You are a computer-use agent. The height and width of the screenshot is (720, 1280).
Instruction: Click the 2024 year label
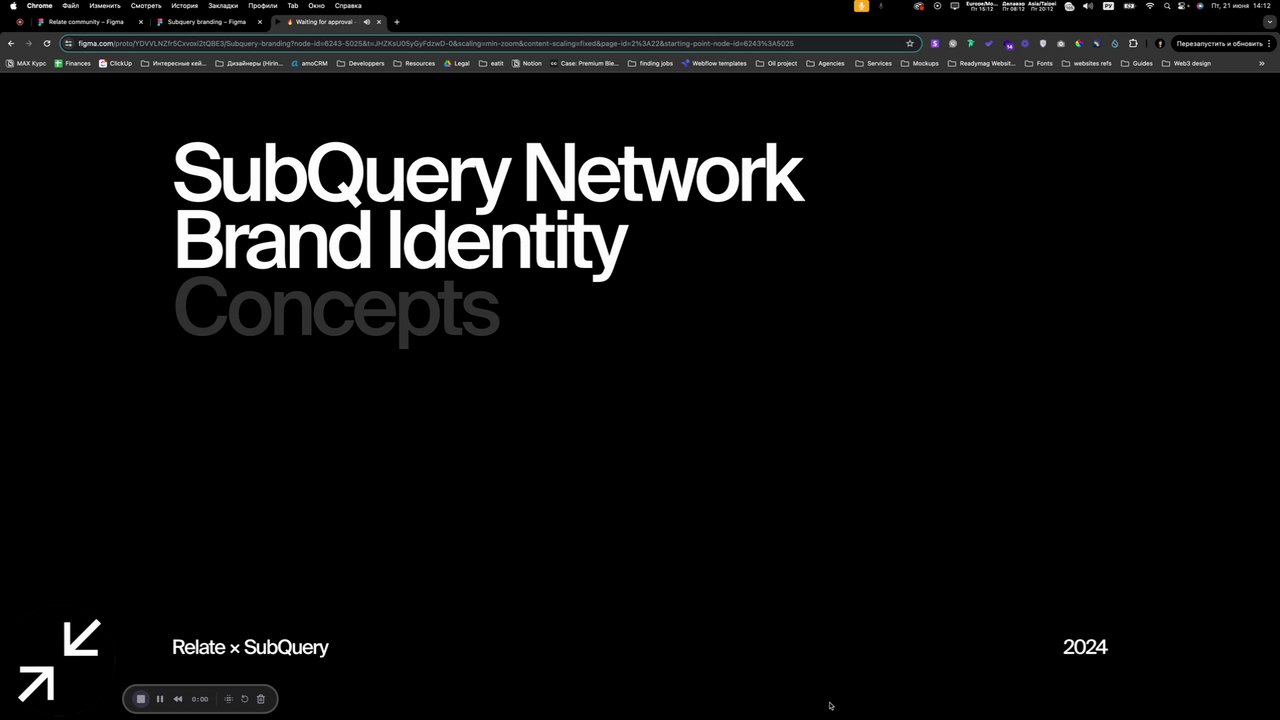point(1085,647)
